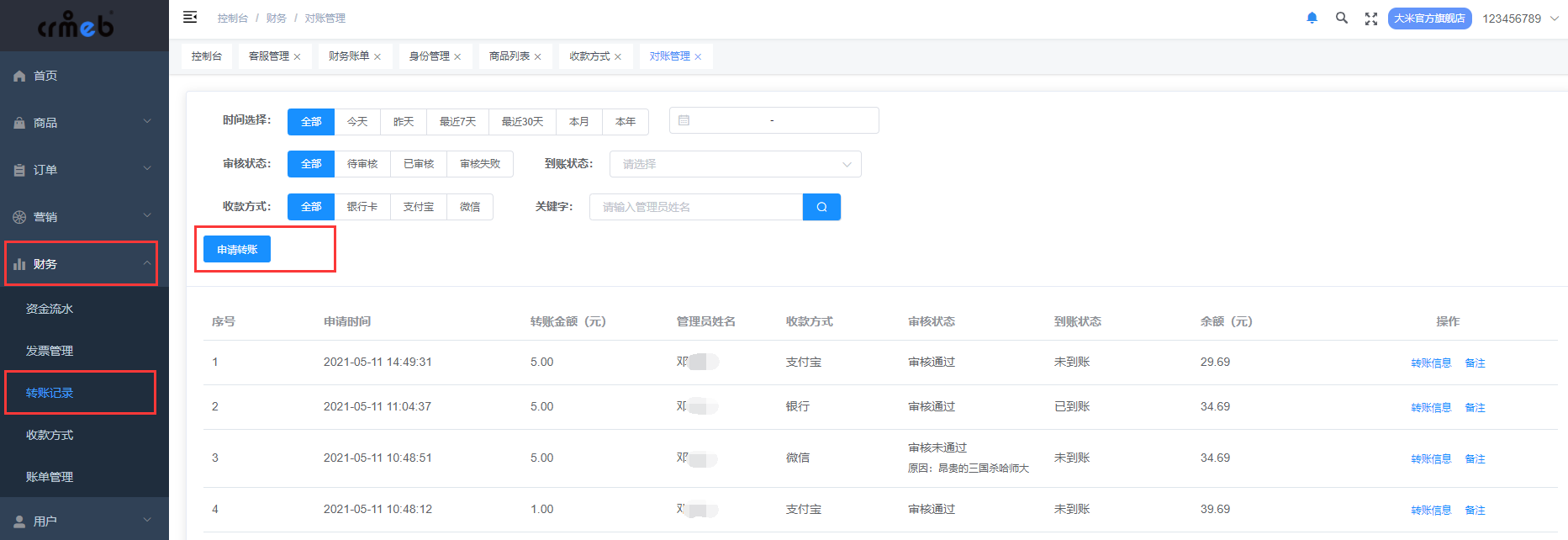This screenshot has height=540, width=1568.
Task: Toggle fullscreen mode icon
Action: 1371,19
